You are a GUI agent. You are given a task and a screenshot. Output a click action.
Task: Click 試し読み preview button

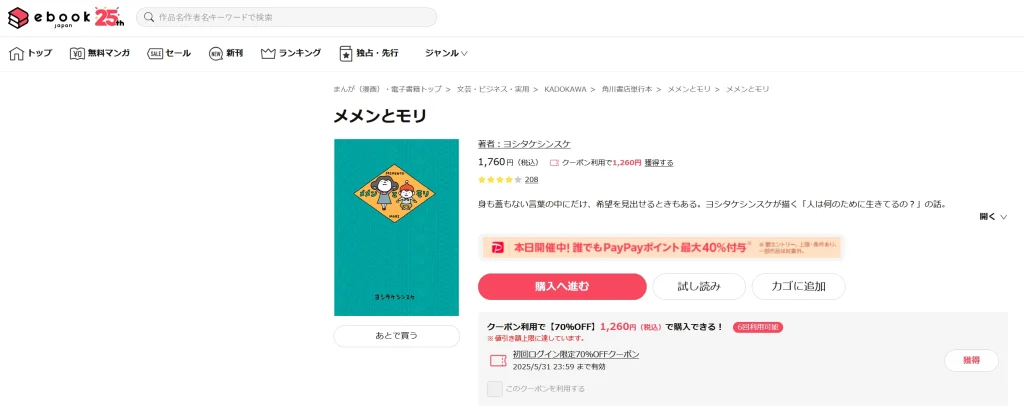[x=699, y=286]
